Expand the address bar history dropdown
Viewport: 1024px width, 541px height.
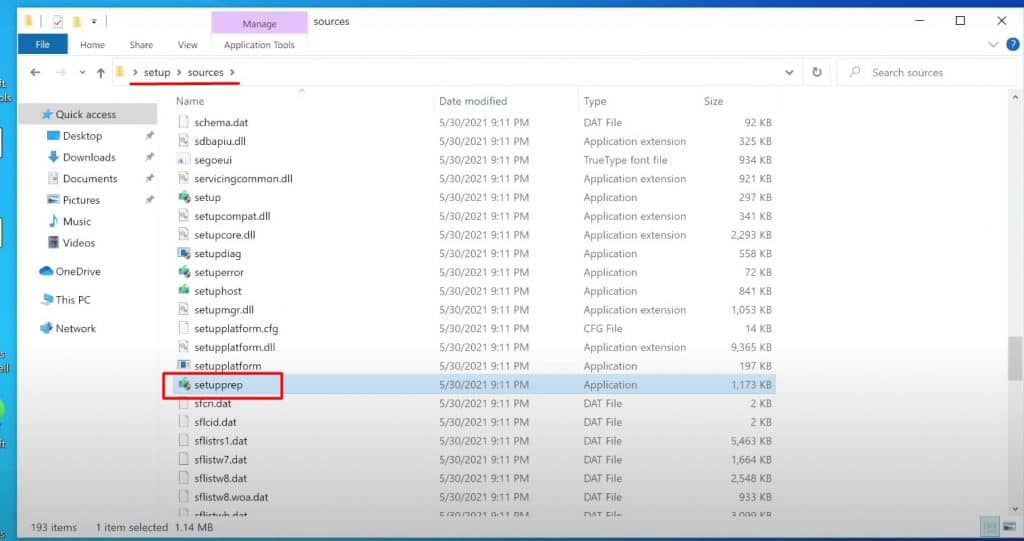[790, 73]
